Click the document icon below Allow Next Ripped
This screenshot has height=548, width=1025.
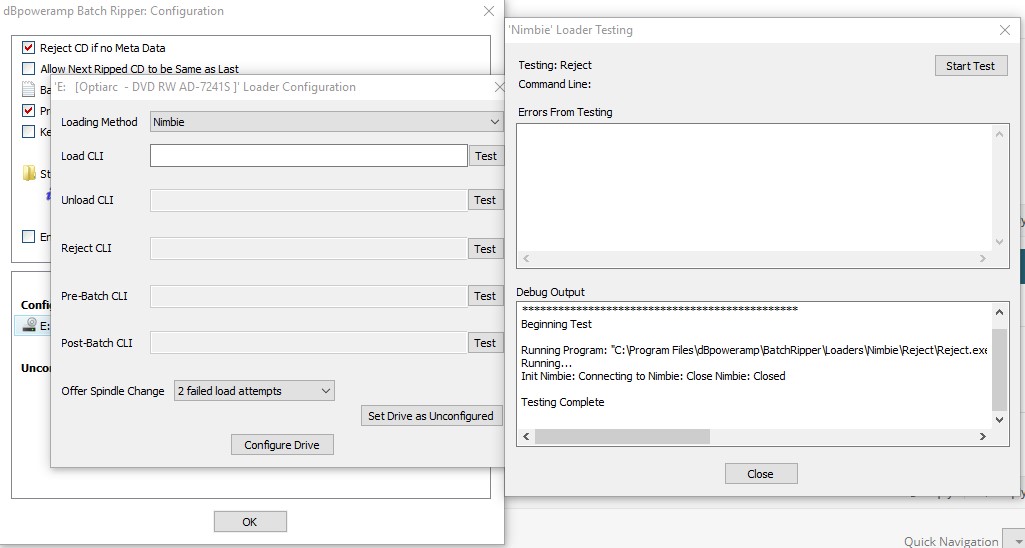pyautogui.click(x=29, y=90)
